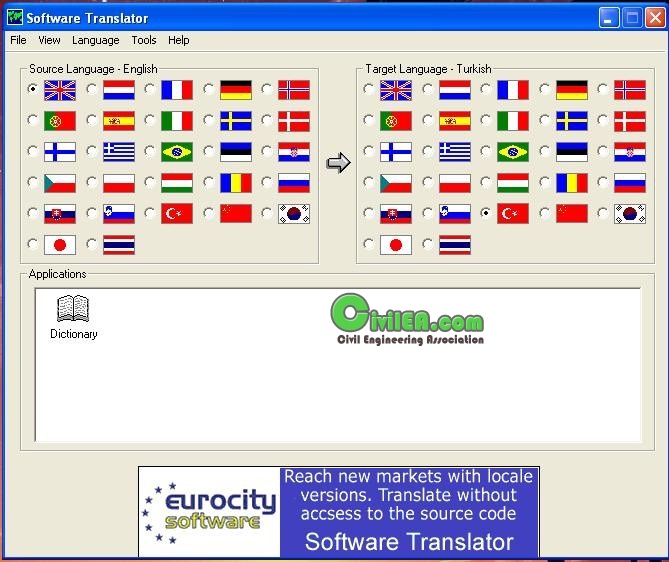This screenshot has height=562, width=669.
Task: Click the Portuguese flag in Source Language
Action: pyautogui.click(x=60, y=121)
